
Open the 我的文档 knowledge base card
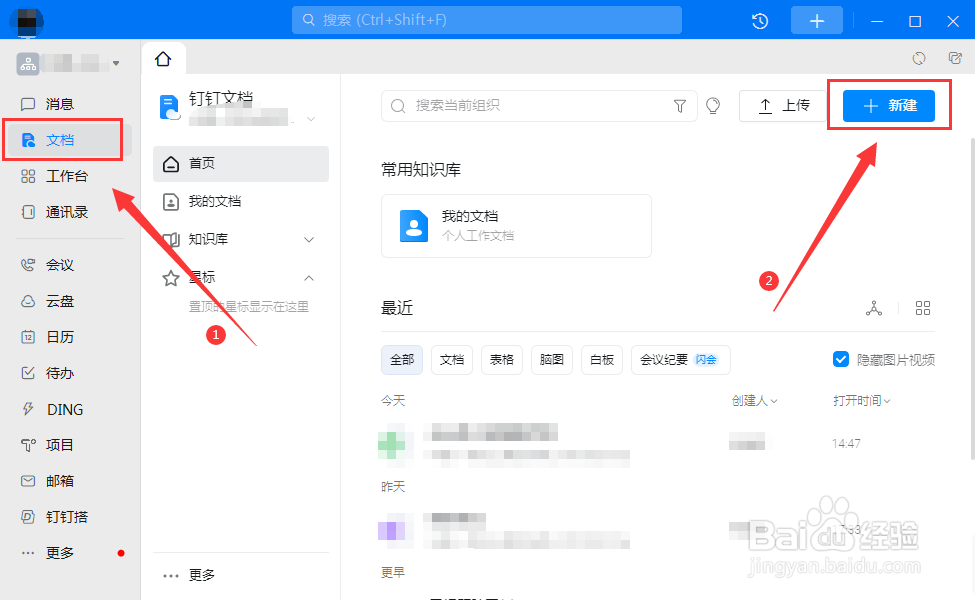(516, 226)
